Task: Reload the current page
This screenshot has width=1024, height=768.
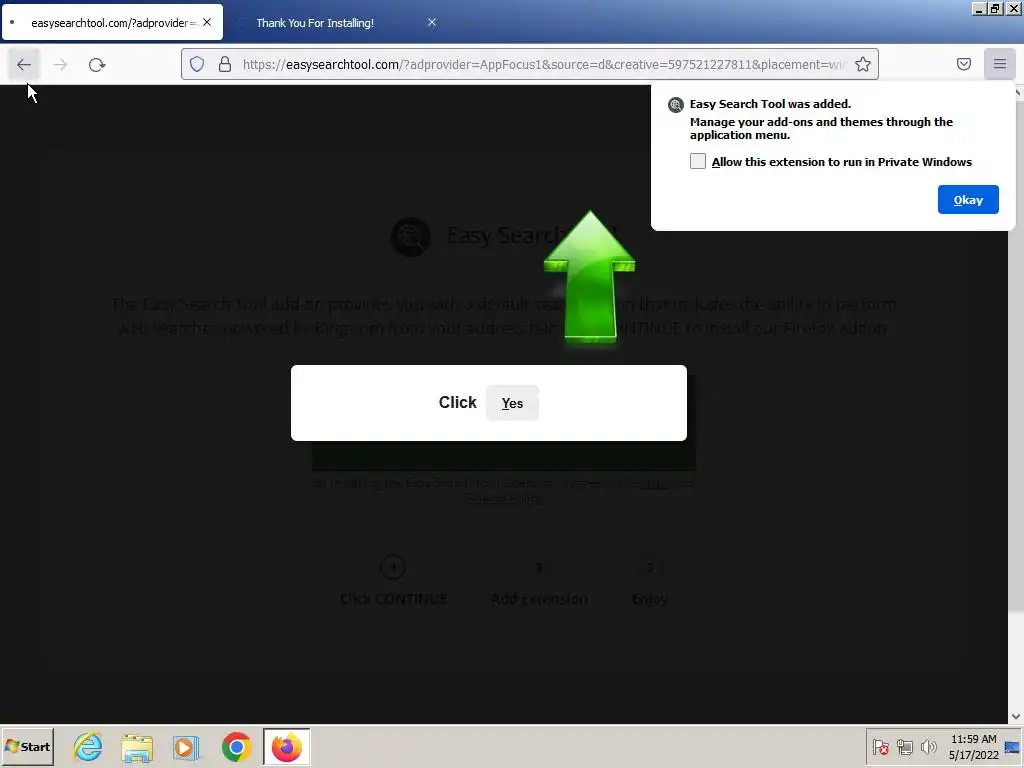Action: click(x=97, y=65)
